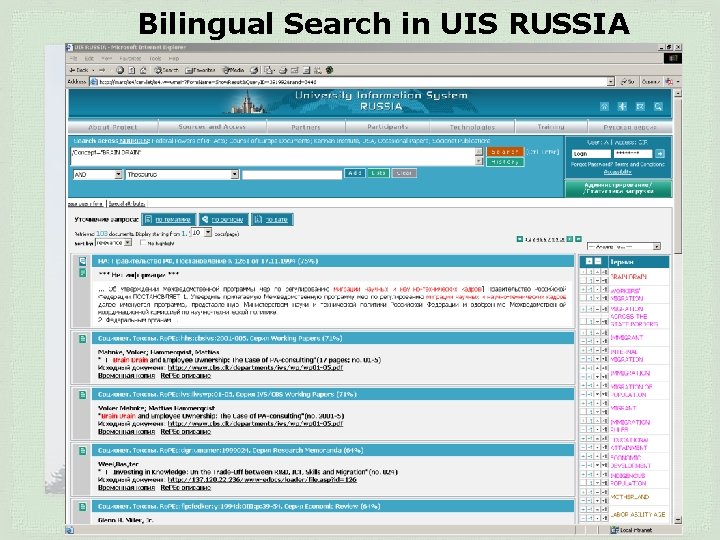
Task: Click the home icon in the site banner
Action: (604, 107)
